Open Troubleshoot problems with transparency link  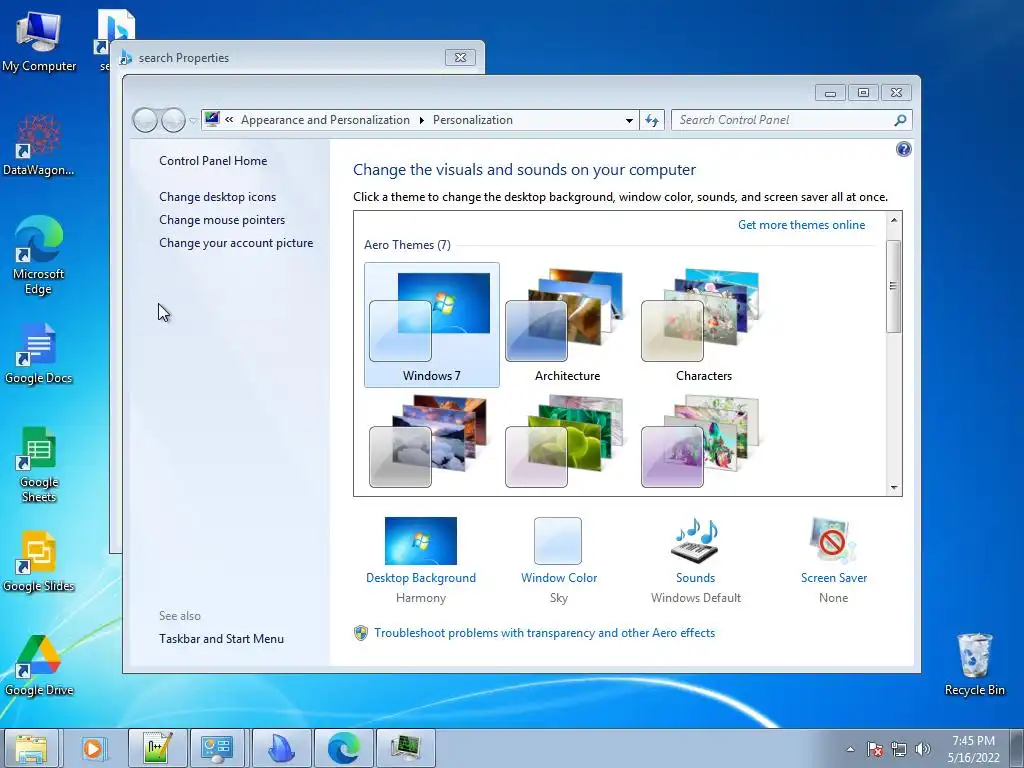click(544, 633)
